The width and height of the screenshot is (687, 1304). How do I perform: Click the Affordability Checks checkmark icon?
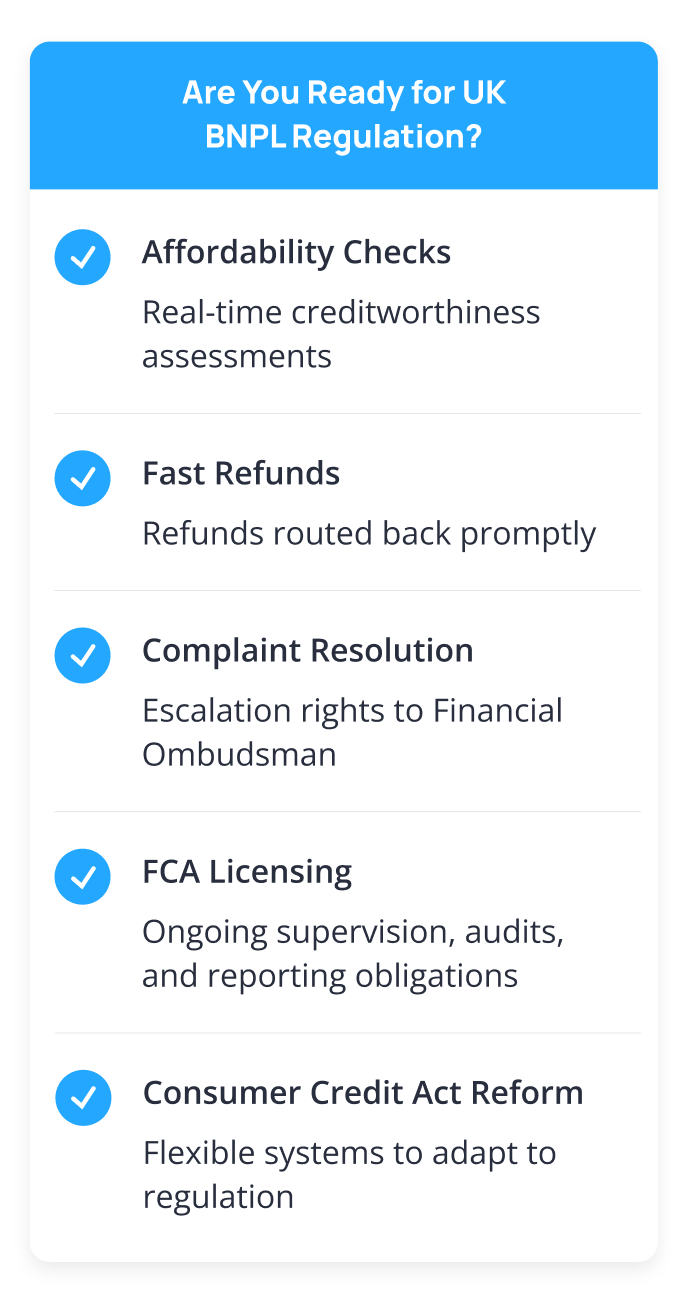[x=82, y=257]
